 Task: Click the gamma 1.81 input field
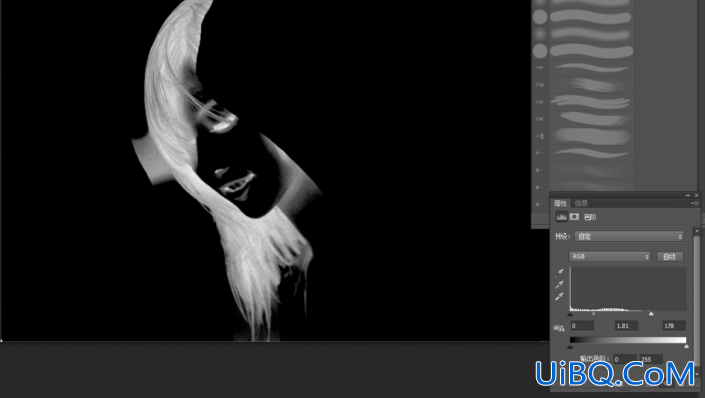pos(626,326)
